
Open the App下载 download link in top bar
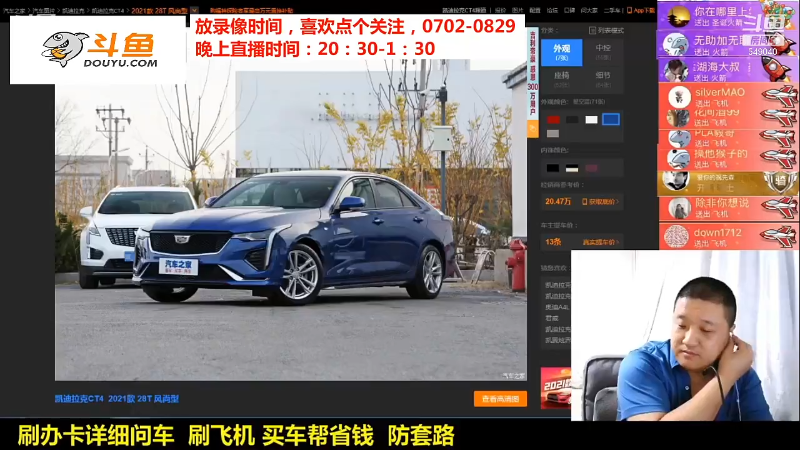pyautogui.click(x=641, y=10)
